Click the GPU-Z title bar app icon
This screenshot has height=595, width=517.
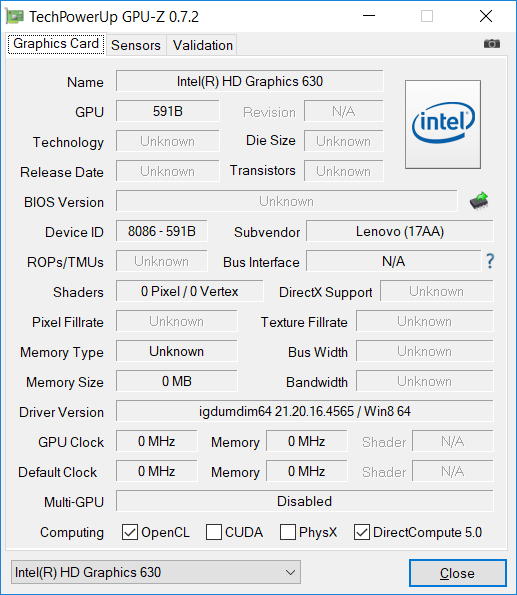tap(14, 17)
